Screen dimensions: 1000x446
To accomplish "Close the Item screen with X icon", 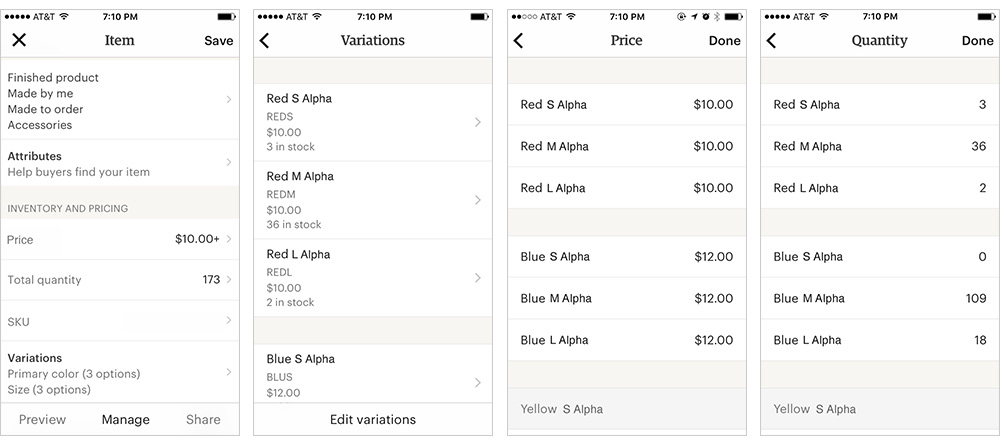I will click(19, 40).
